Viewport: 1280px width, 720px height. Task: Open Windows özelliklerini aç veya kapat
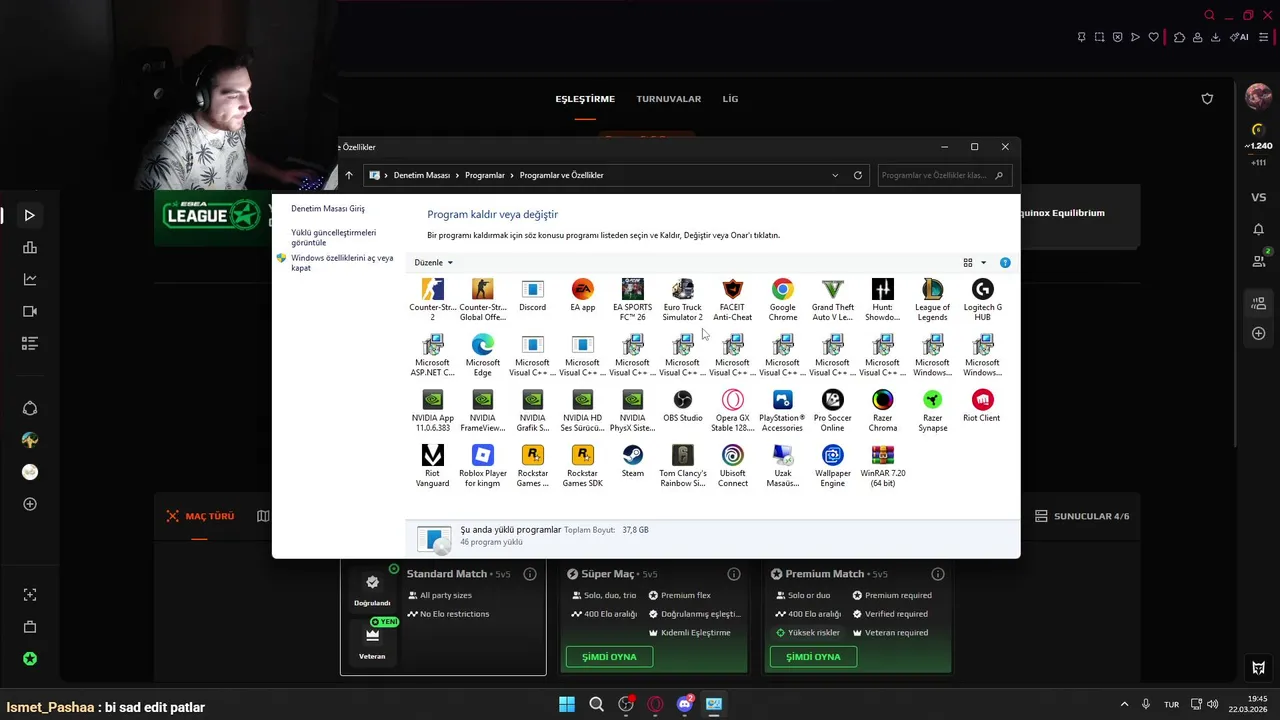tap(342, 263)
